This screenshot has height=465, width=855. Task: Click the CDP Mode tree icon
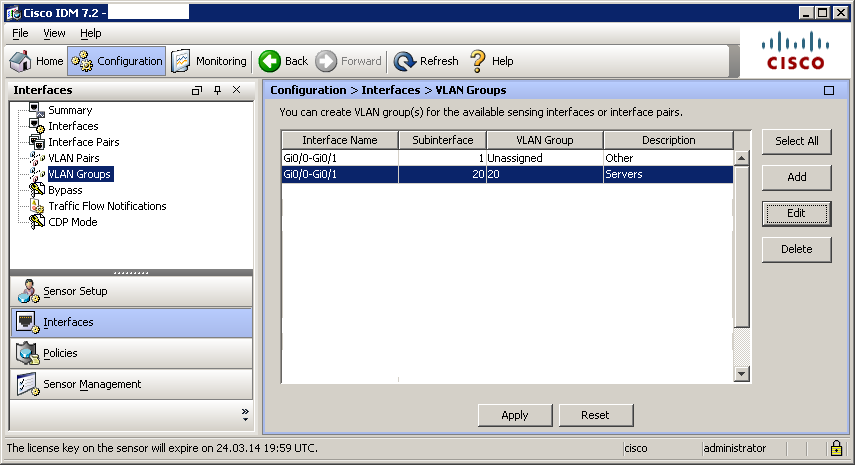point(36,222)
